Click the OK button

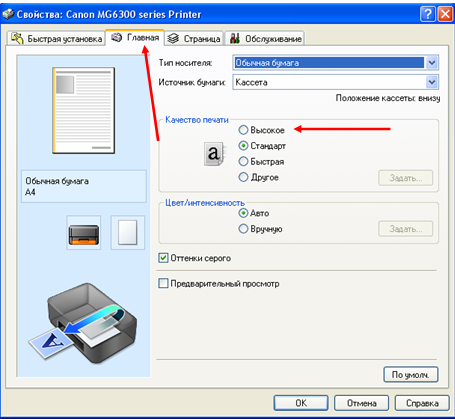301,403
